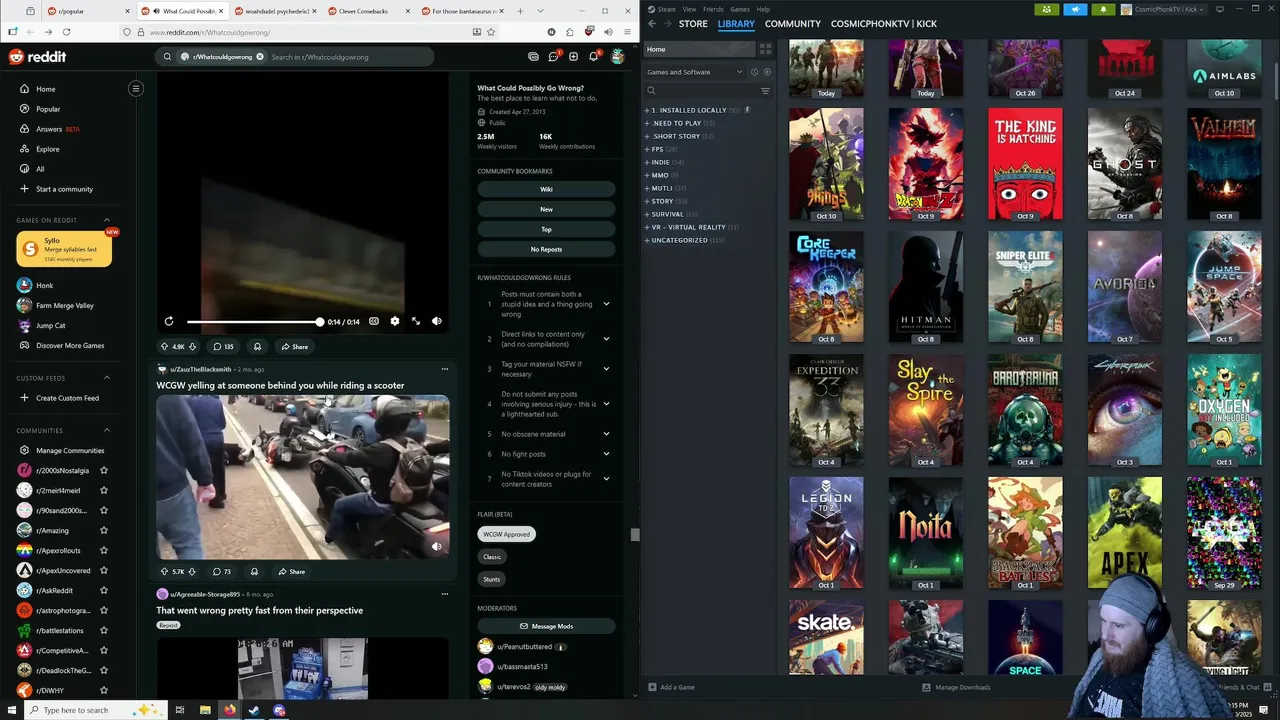Open Steam's STORE tab
This screenshot has width=1280, height=720.
[693, 24]
